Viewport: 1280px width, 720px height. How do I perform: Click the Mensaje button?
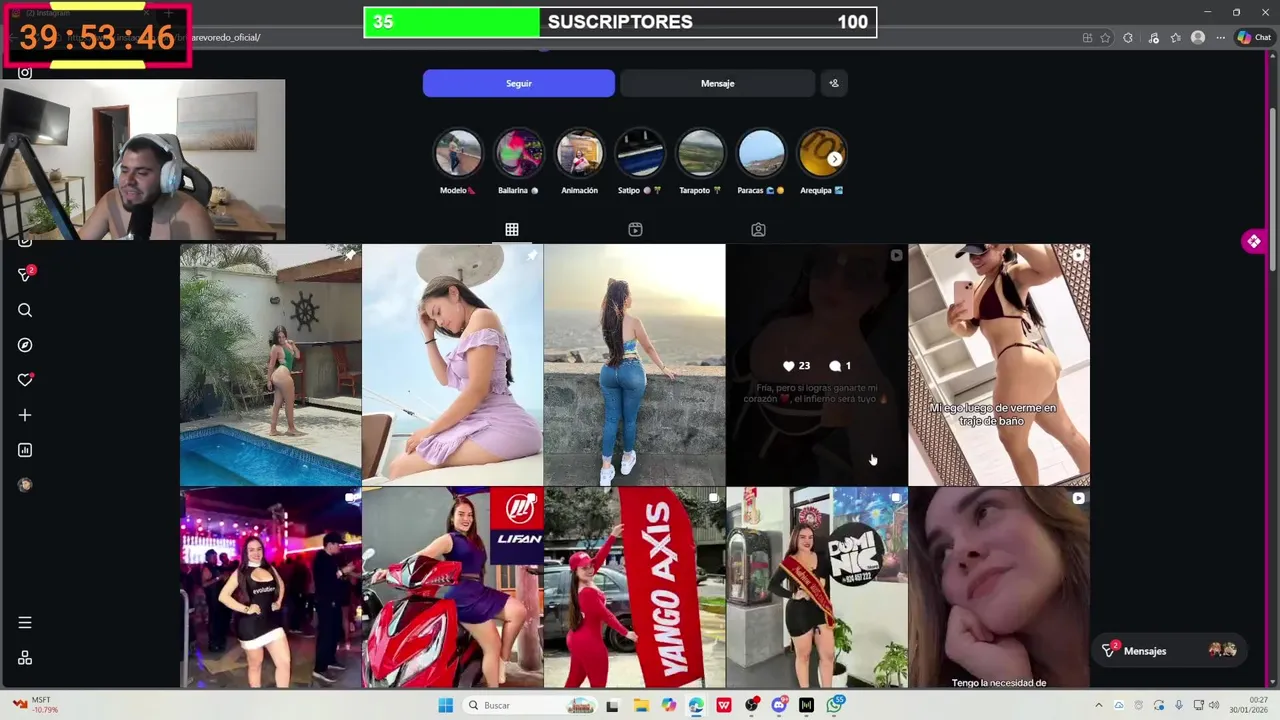(717, 83)
